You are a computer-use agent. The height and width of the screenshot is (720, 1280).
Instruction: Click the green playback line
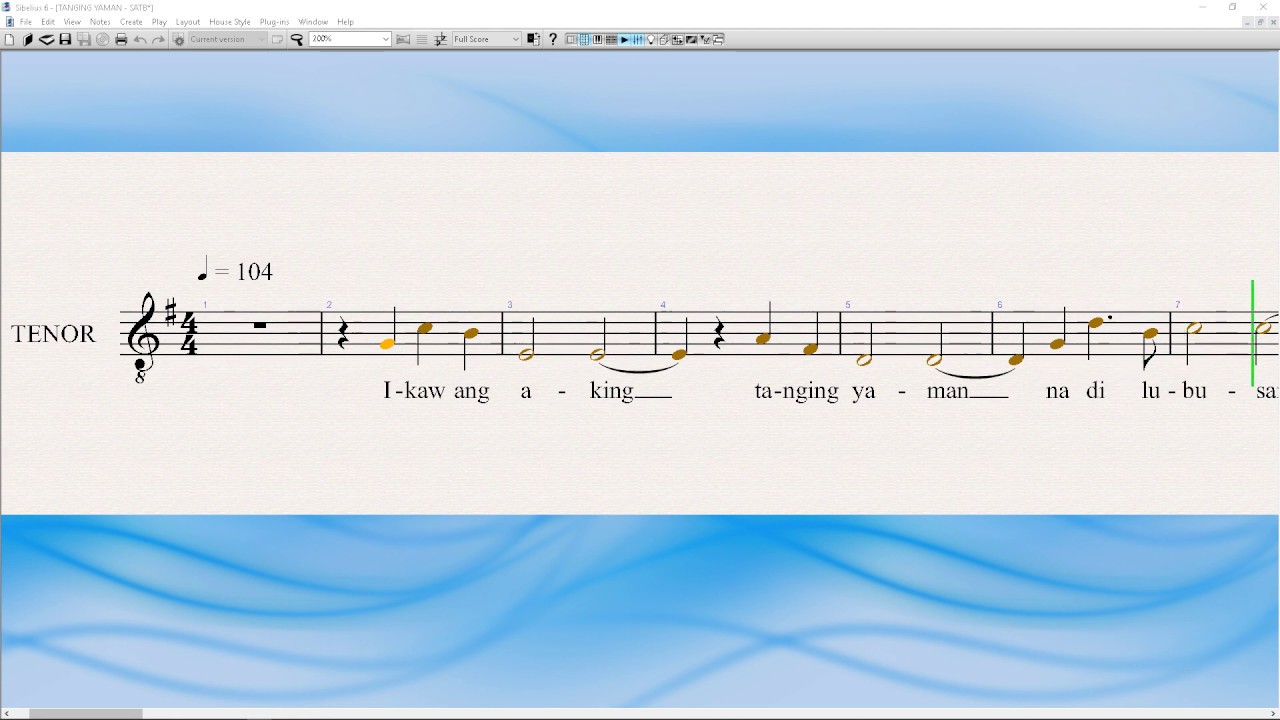[1252, 334]
